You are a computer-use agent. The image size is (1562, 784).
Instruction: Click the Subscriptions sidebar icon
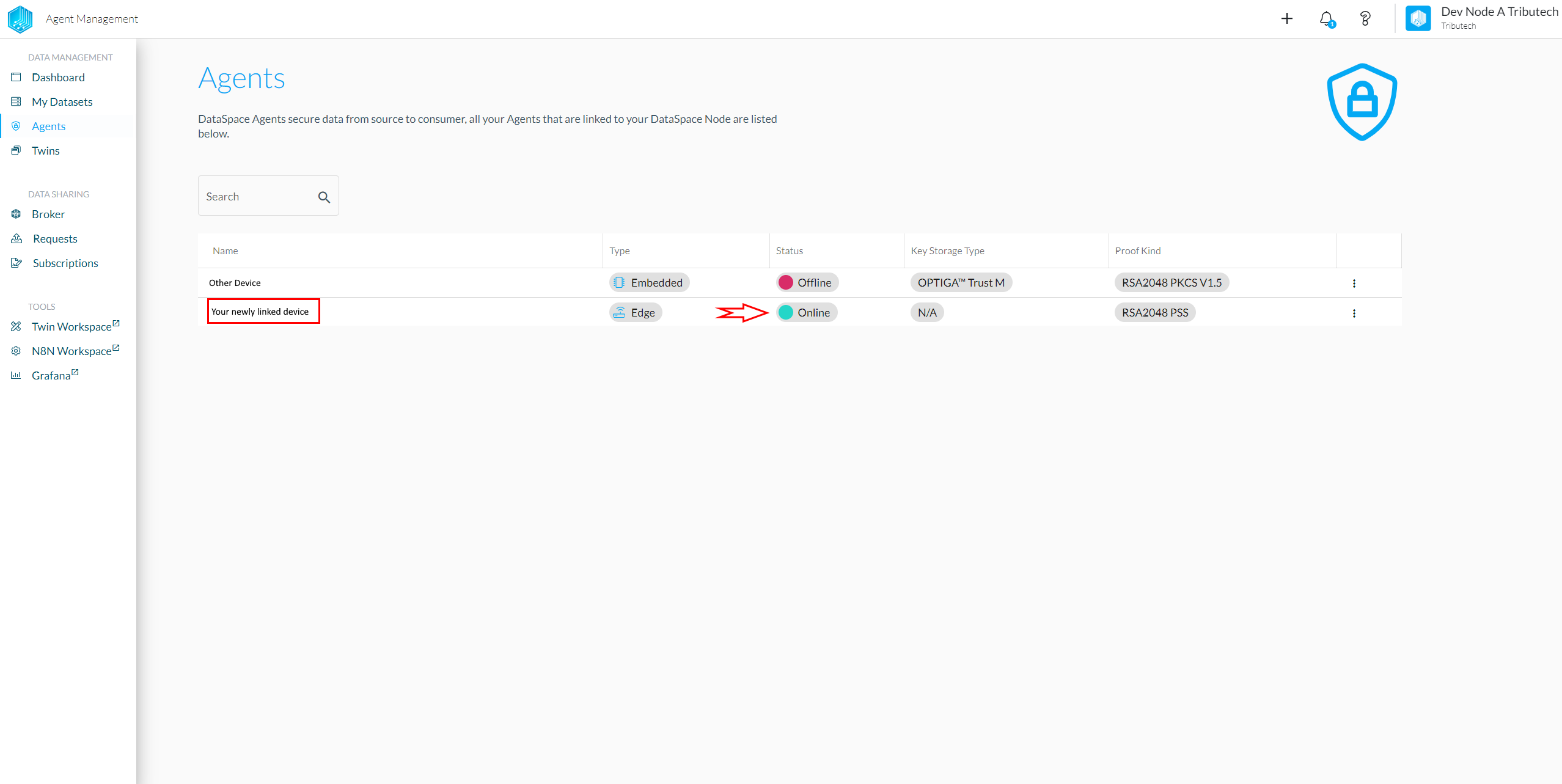16,263
